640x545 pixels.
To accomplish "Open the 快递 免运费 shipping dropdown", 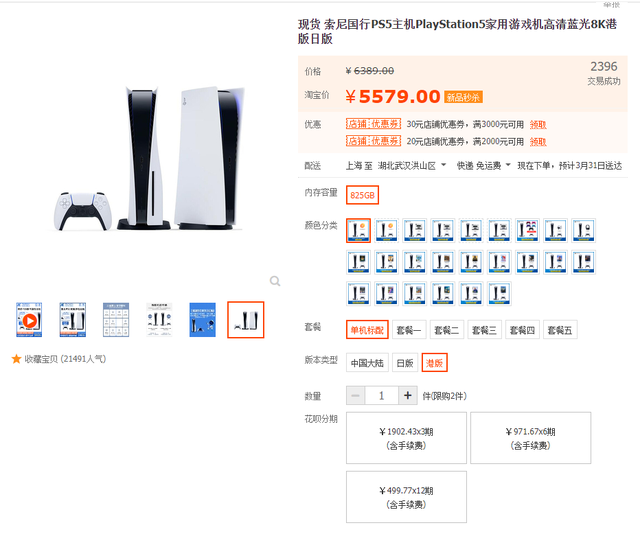I will point(483,166).
